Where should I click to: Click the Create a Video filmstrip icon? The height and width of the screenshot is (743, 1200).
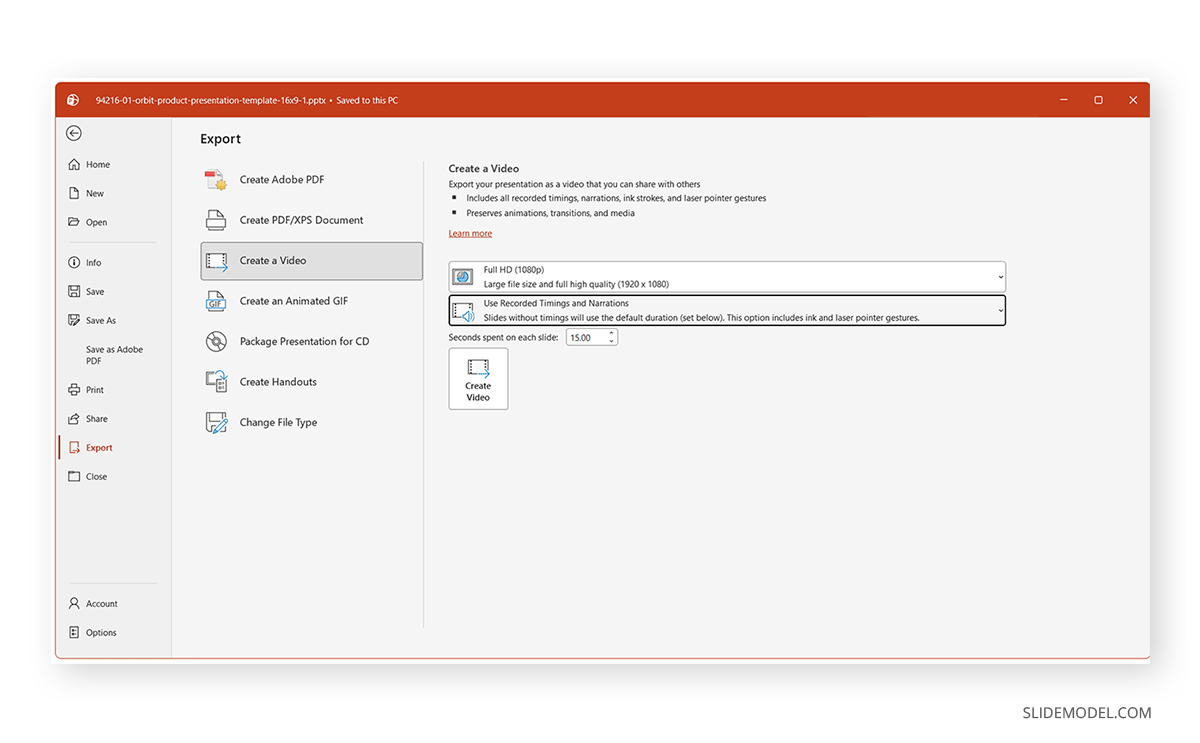click(216, 261)
